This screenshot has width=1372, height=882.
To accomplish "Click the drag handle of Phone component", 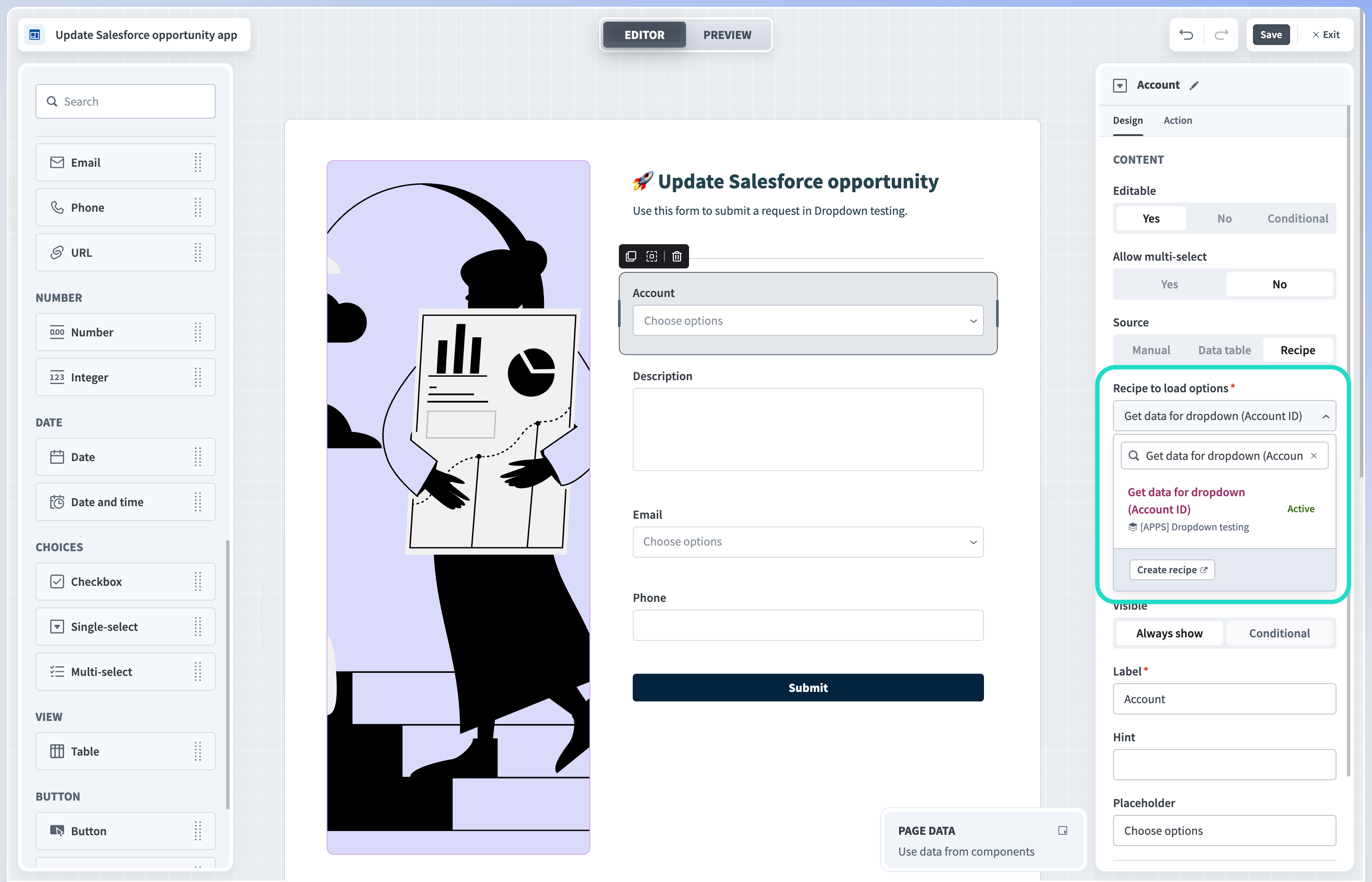I will pyautogui.click(x=197, y=207).
